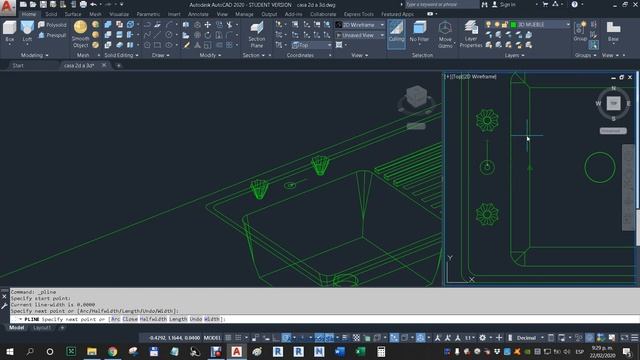This screenshot has width=640, height=360.
Task: Click MODEL space button in status bar
Action: [212, 338]
